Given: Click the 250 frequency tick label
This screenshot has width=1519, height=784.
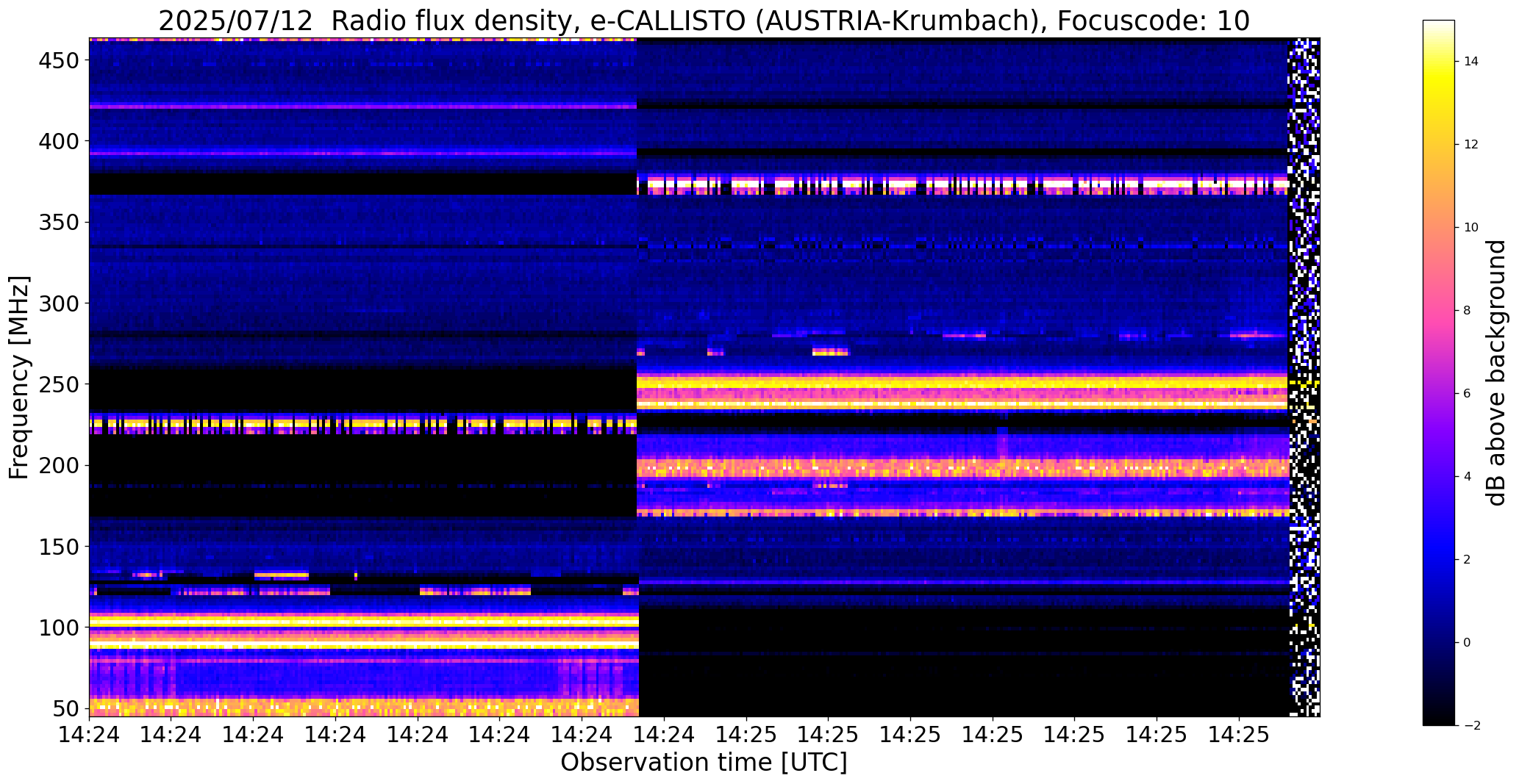Looking at the screenshot, I should click(x=57, y=384).
